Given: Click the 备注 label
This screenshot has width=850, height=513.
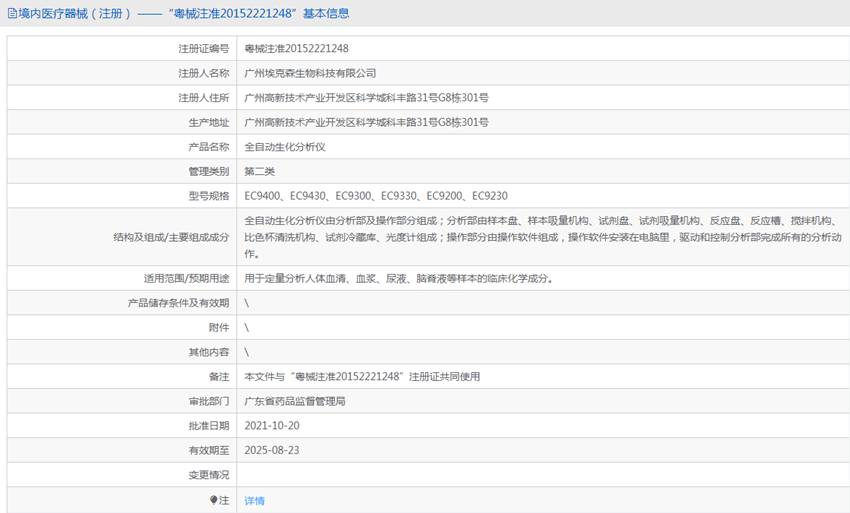Looking at the screenshot, I should click(219, 376).
